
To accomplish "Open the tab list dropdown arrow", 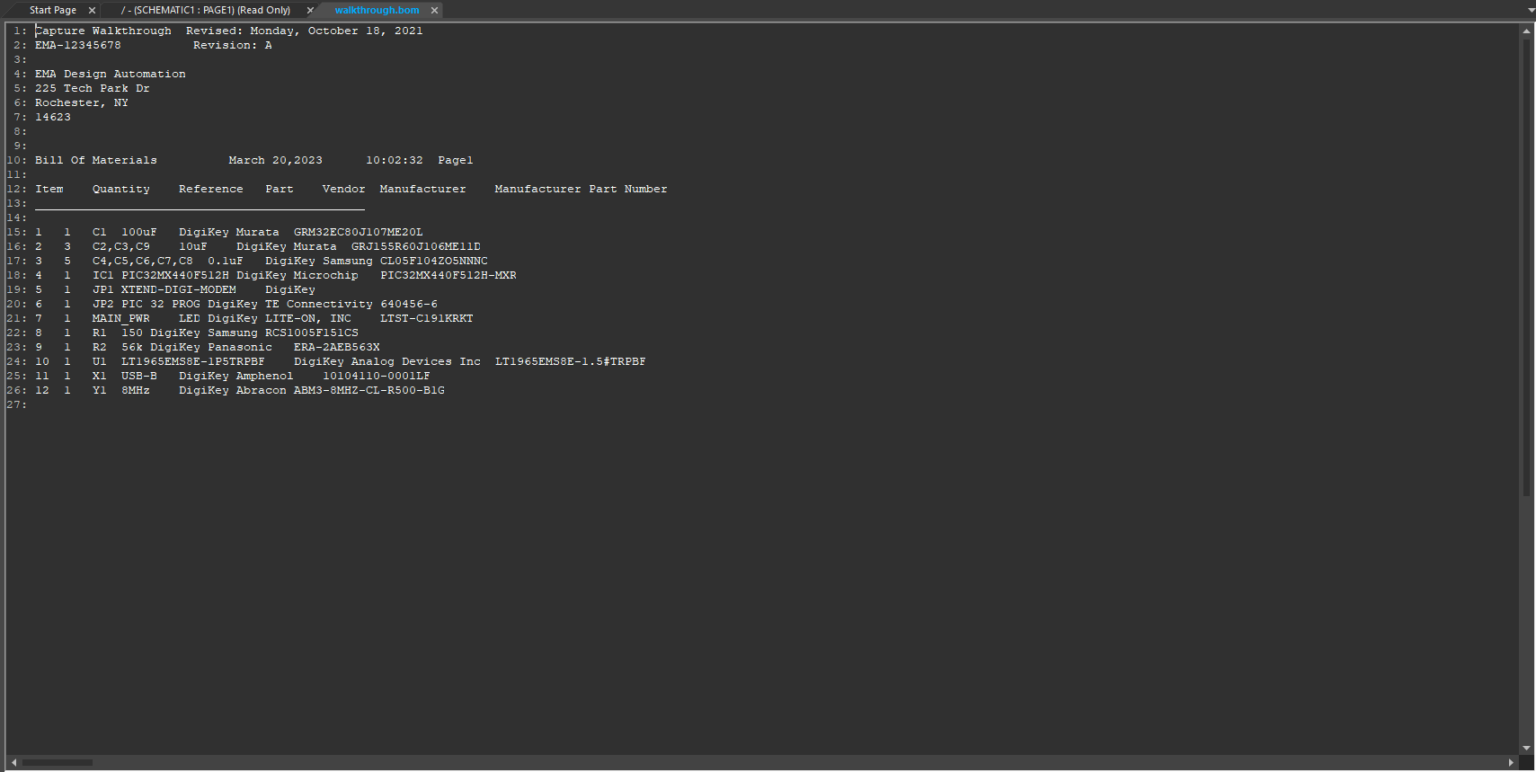I will point(1528,10).
